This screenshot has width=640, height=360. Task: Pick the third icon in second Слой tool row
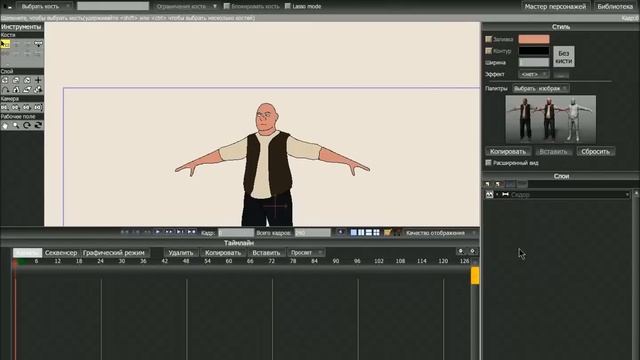coord(27,90)
